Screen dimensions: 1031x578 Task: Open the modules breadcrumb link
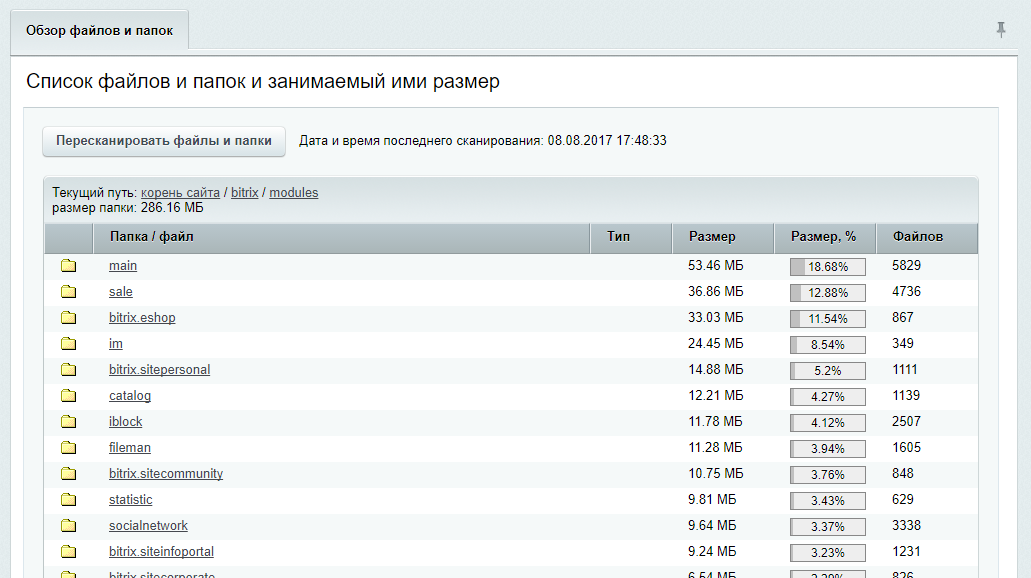pyautogui.click(x=293, y=193)
